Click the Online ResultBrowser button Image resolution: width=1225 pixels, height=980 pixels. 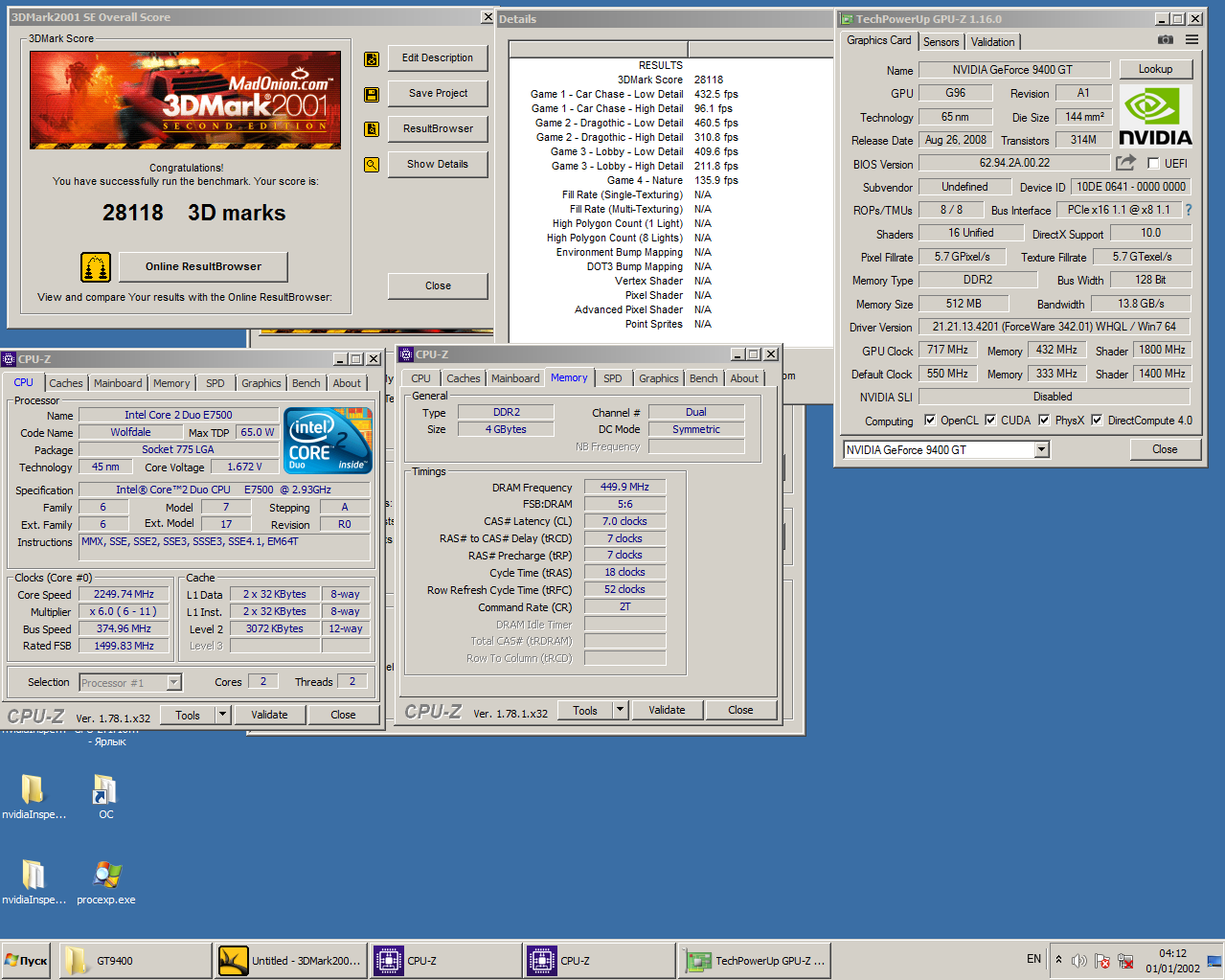pyautogui.click(x=203, y=266)
